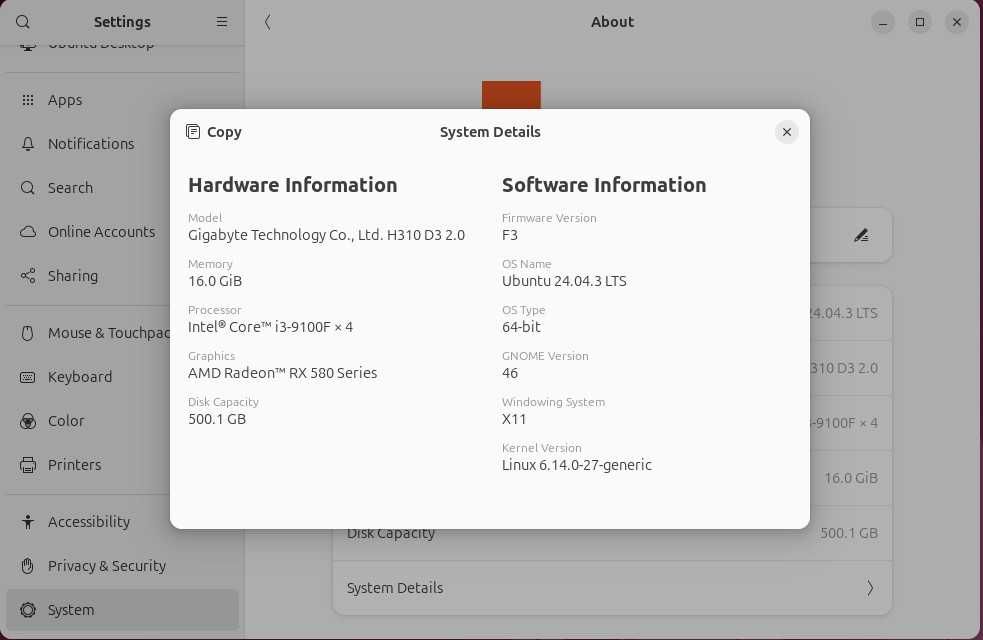Click Gigabyte Technology model value
This screenshot has width=983, height=640.
pos(326,235)
